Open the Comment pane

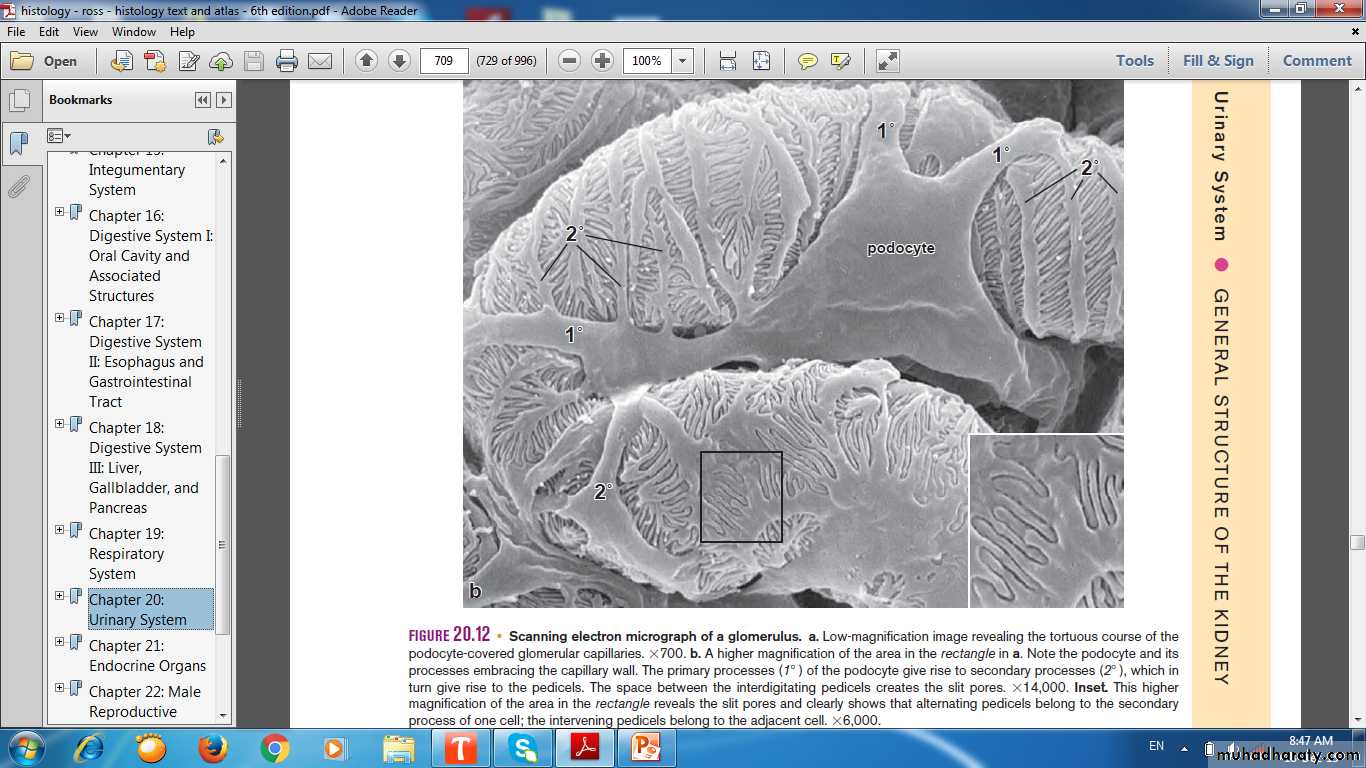point(1317,61)
